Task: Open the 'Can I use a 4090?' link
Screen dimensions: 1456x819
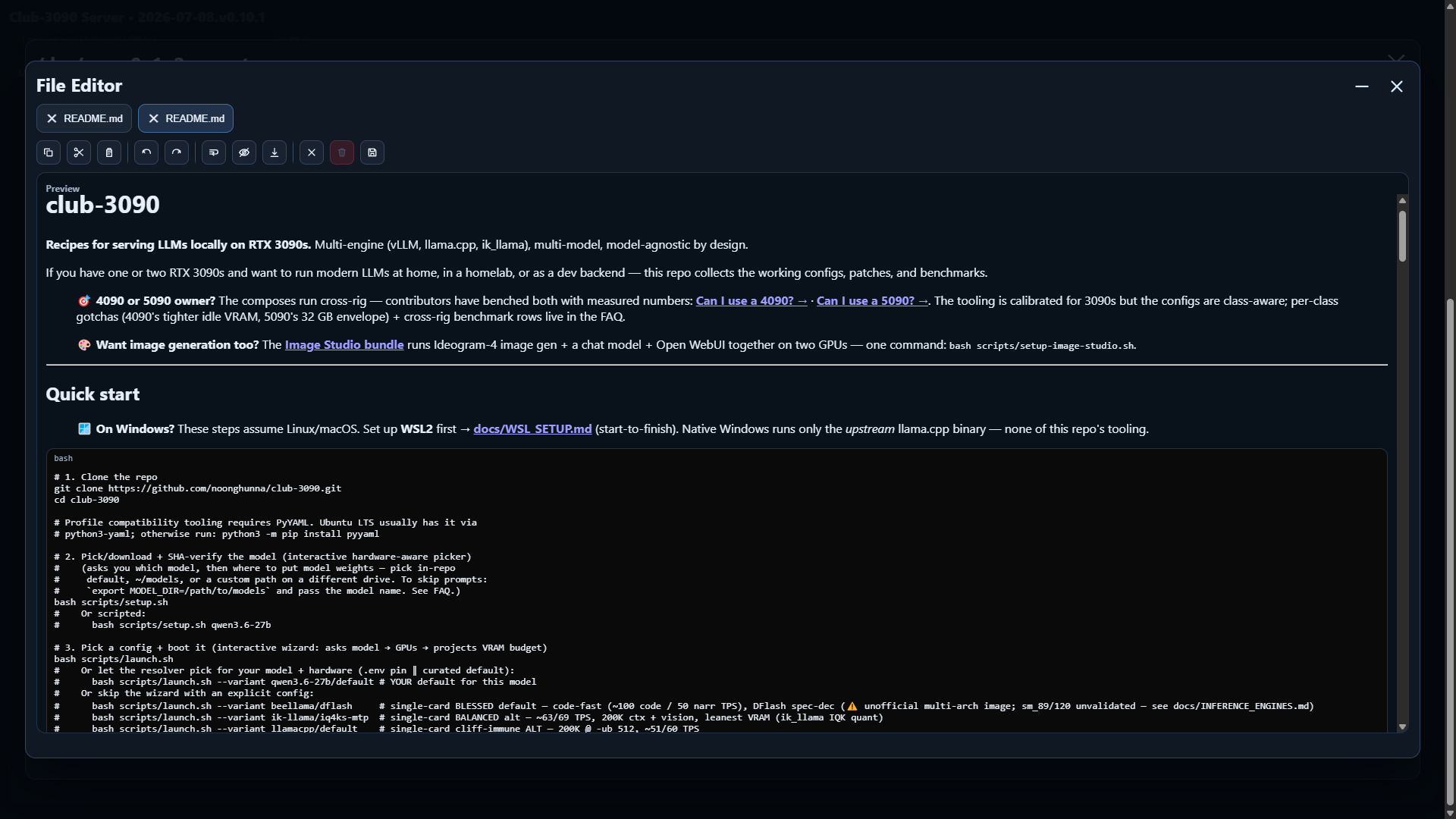Action: (752, 301)
